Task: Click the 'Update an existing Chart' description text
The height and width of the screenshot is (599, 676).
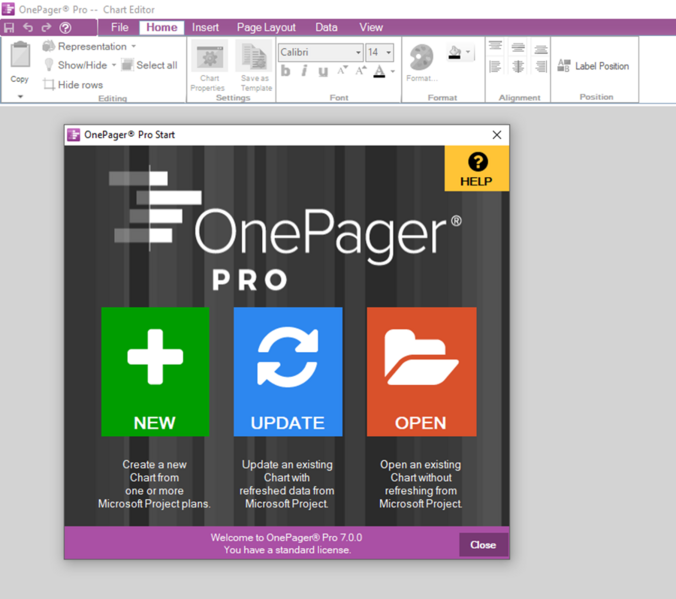Action: click(287, 484)
